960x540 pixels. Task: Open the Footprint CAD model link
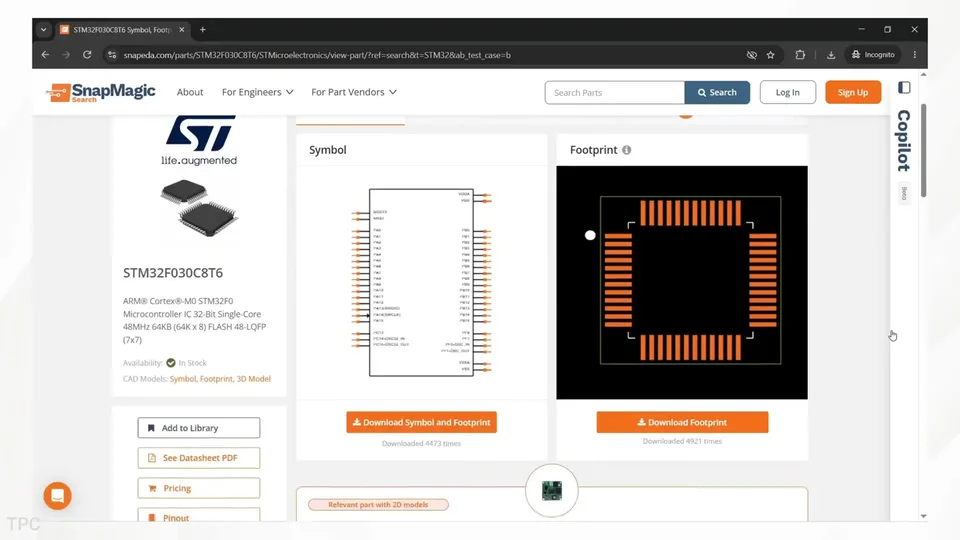216,379
